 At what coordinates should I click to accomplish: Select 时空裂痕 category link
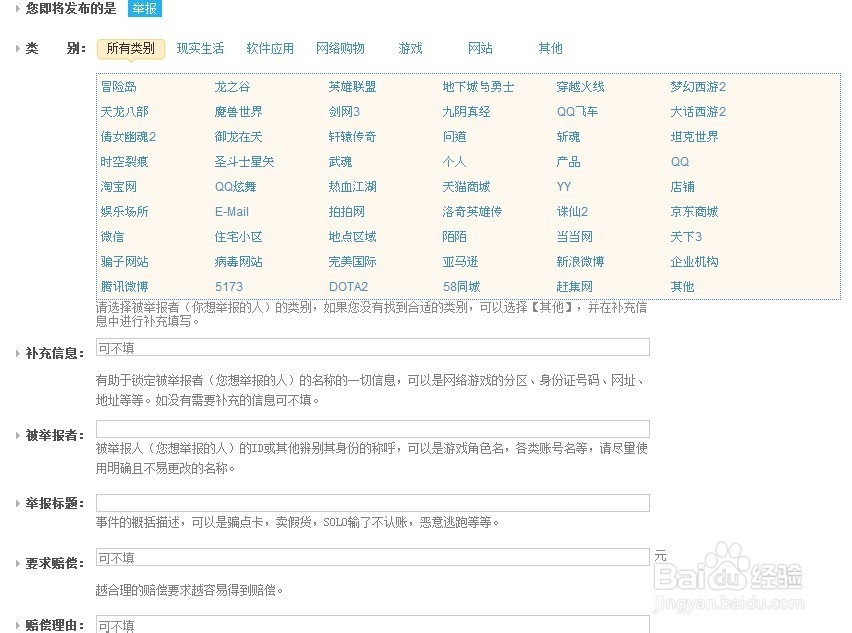tap(124, 162)
